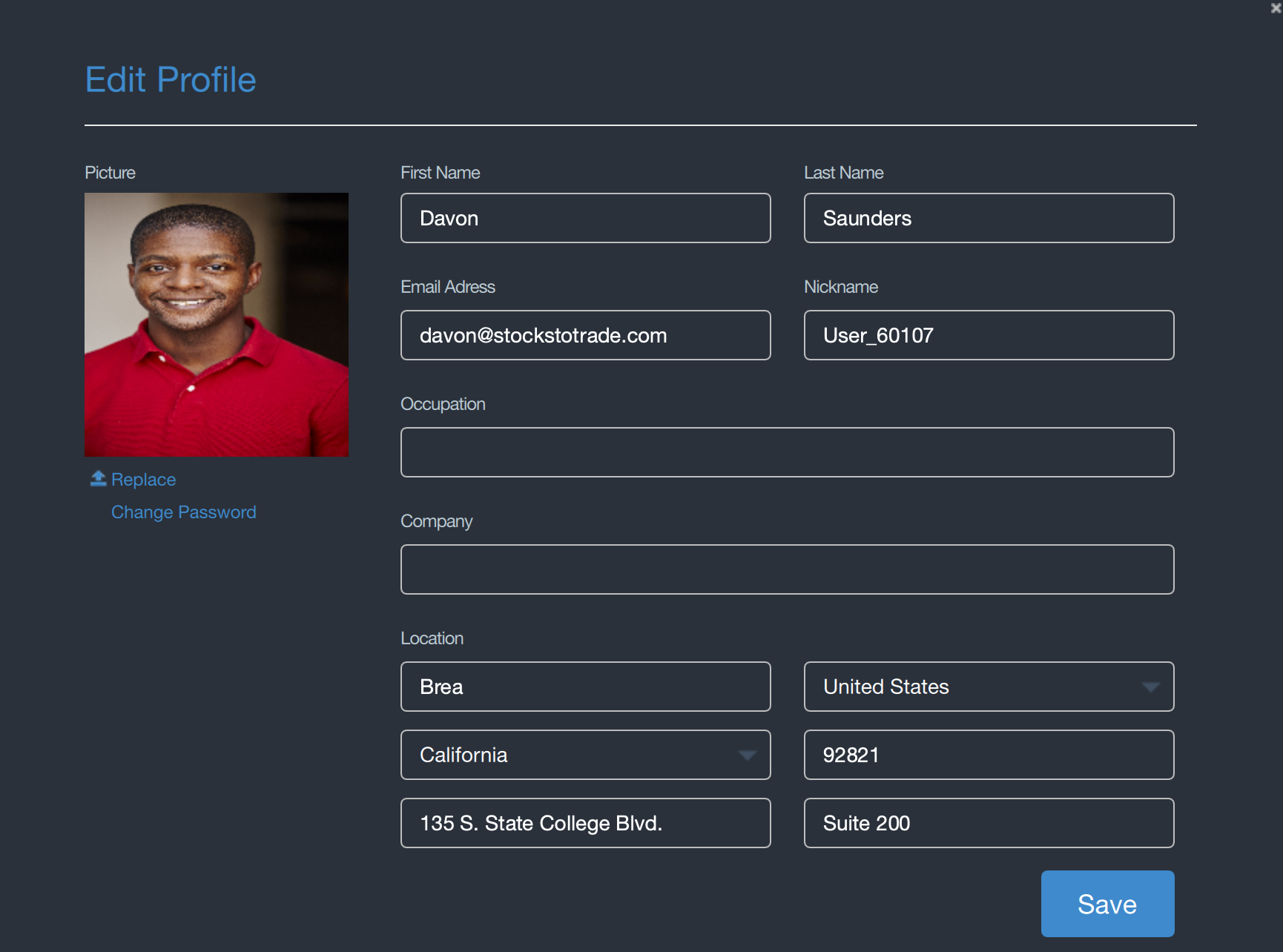Click the Occupation label

(x=443, y=404)
